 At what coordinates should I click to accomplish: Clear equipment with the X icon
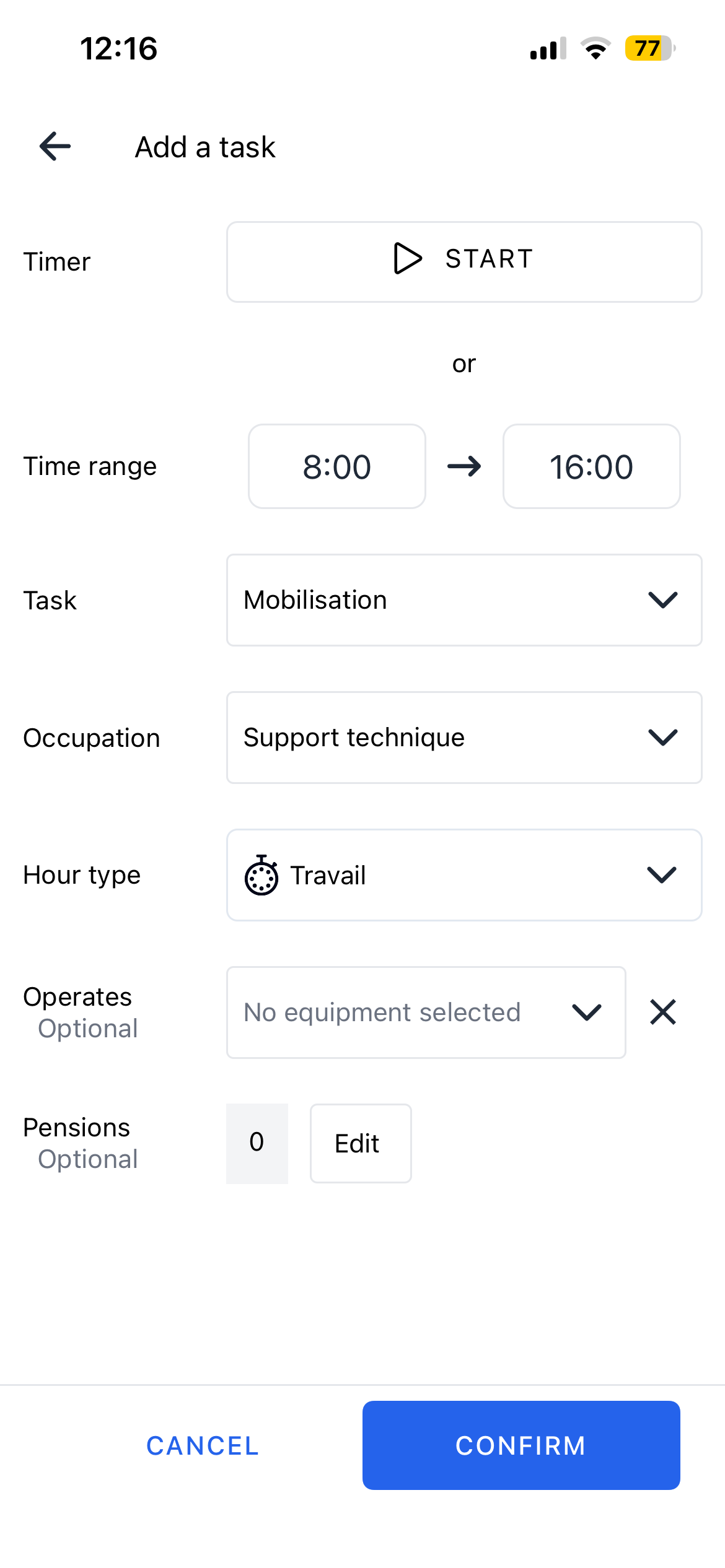[662, 1013]
